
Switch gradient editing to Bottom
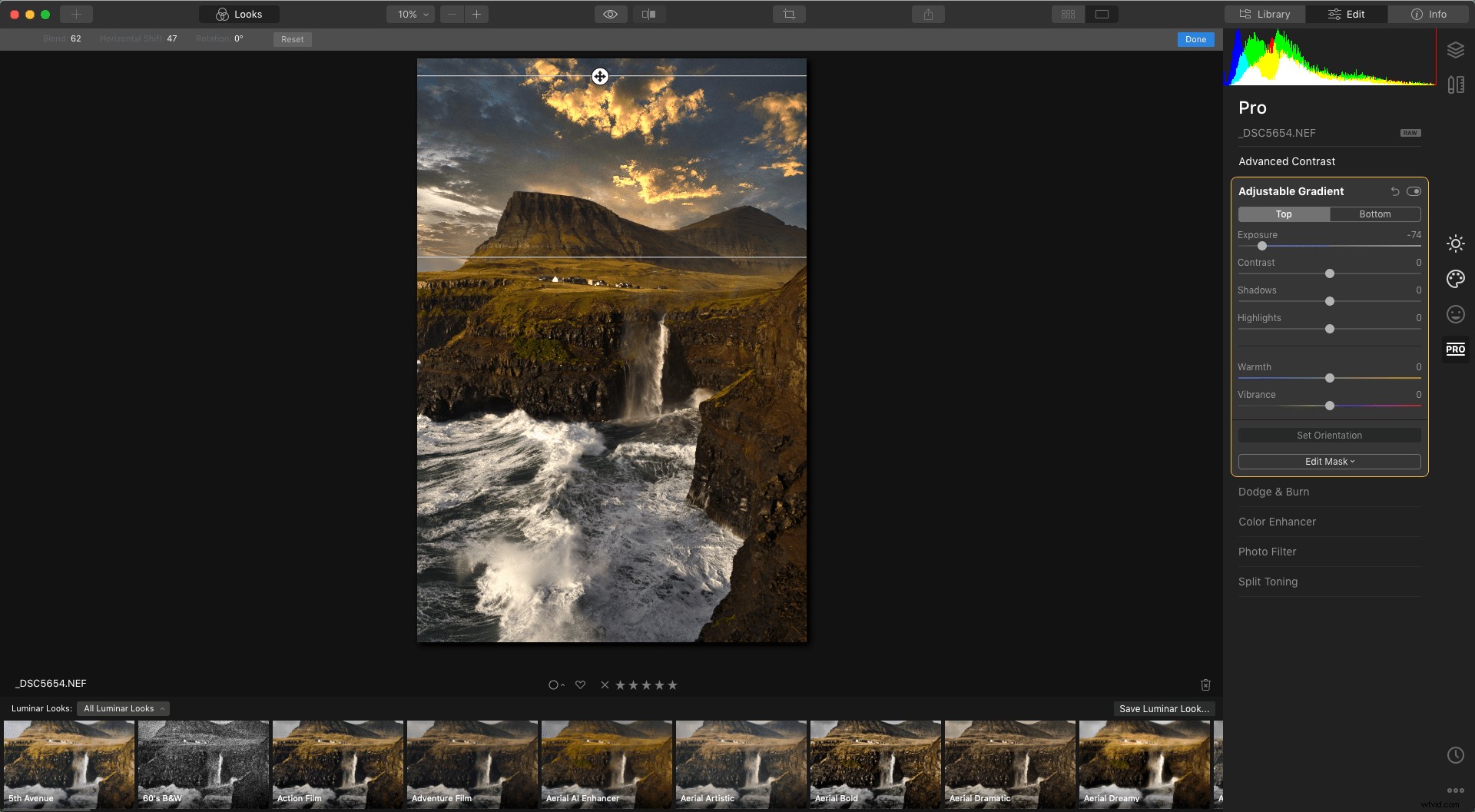(1374, 214)
